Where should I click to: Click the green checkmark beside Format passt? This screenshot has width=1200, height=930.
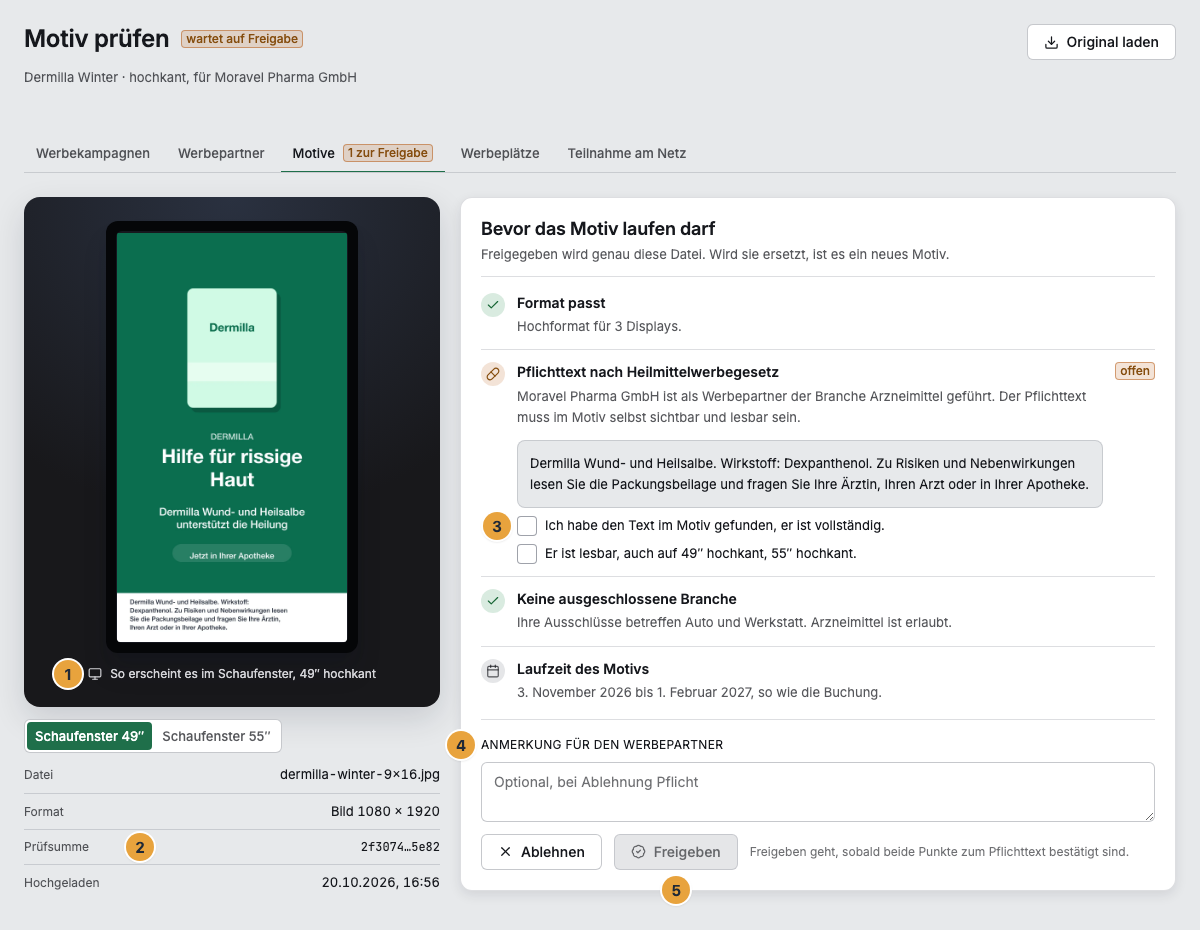click(493, 305)
